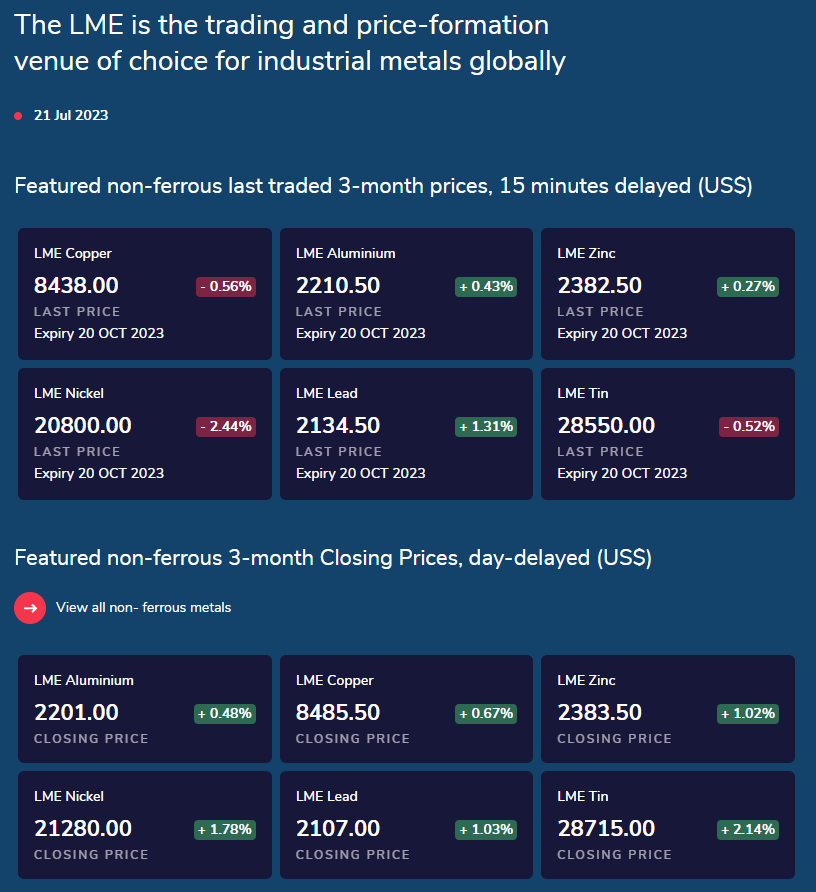Click the -2.44% Nickel change badge

click(226, 427)
